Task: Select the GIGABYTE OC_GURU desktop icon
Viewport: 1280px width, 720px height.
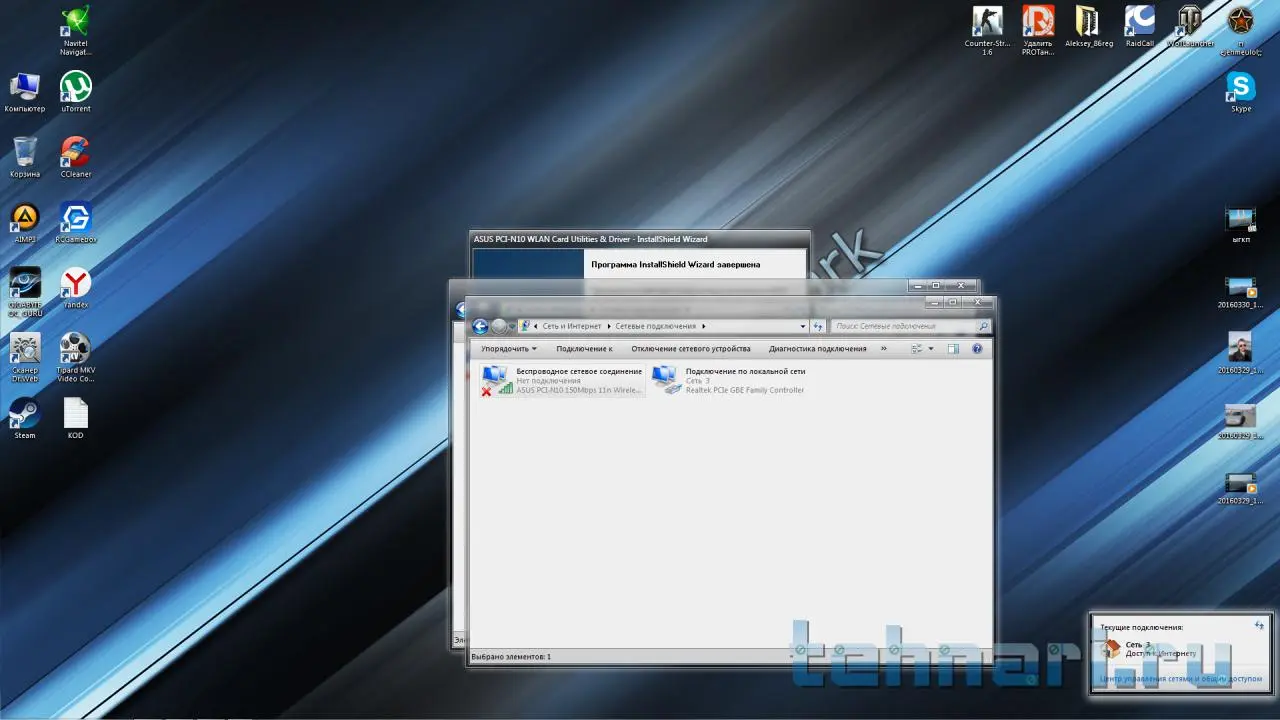Action: click(x=25, y=293)
